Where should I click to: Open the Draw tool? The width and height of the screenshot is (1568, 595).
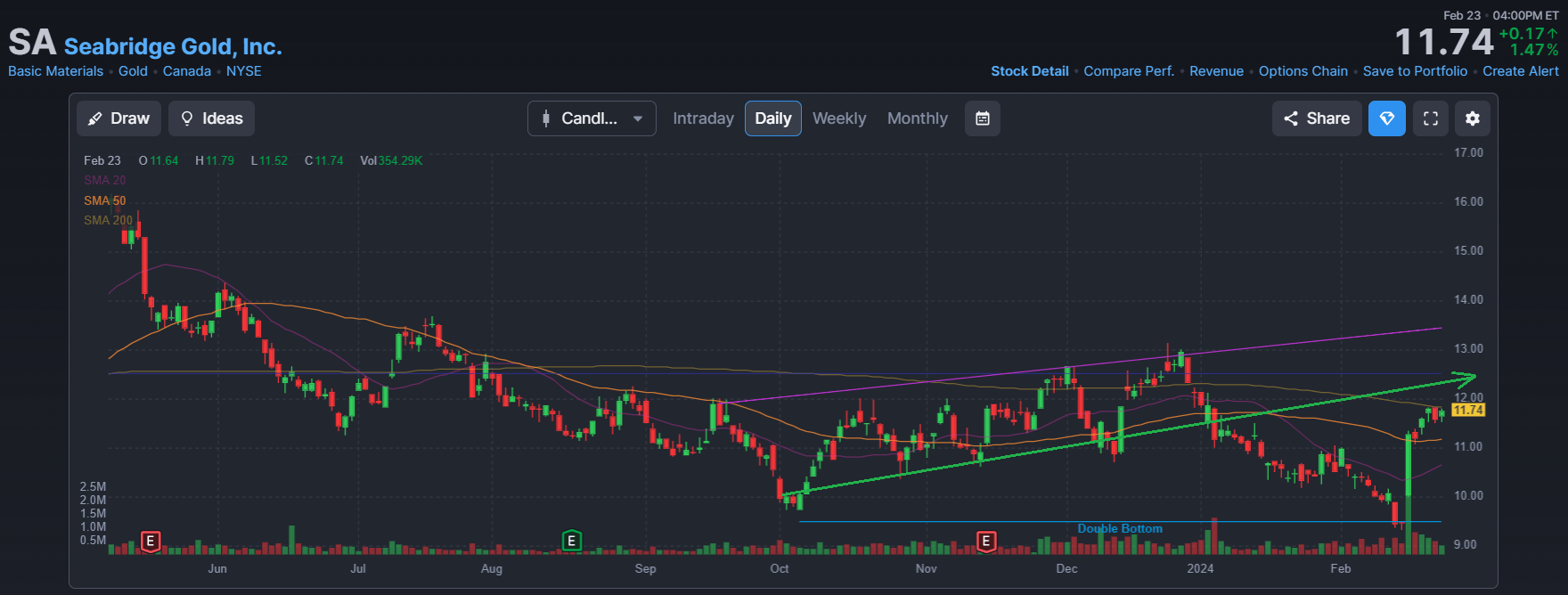point(118,118)
